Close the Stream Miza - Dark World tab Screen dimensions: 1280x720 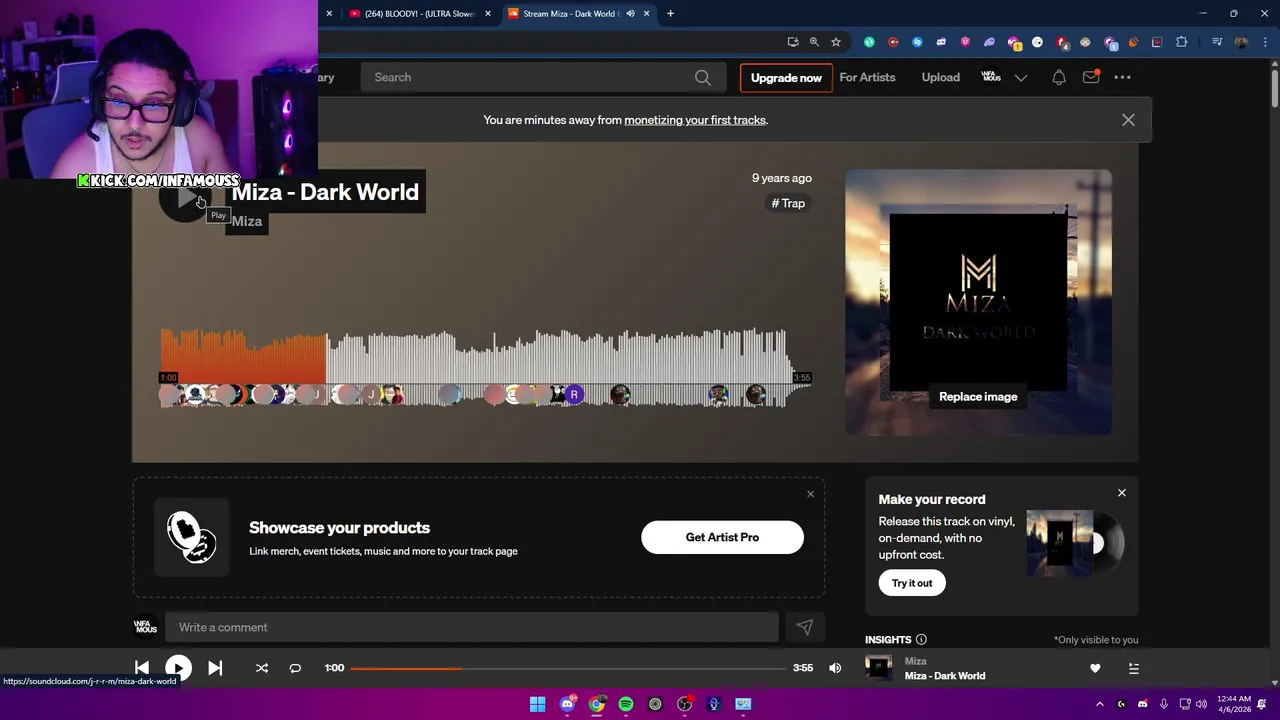point(646,13)
